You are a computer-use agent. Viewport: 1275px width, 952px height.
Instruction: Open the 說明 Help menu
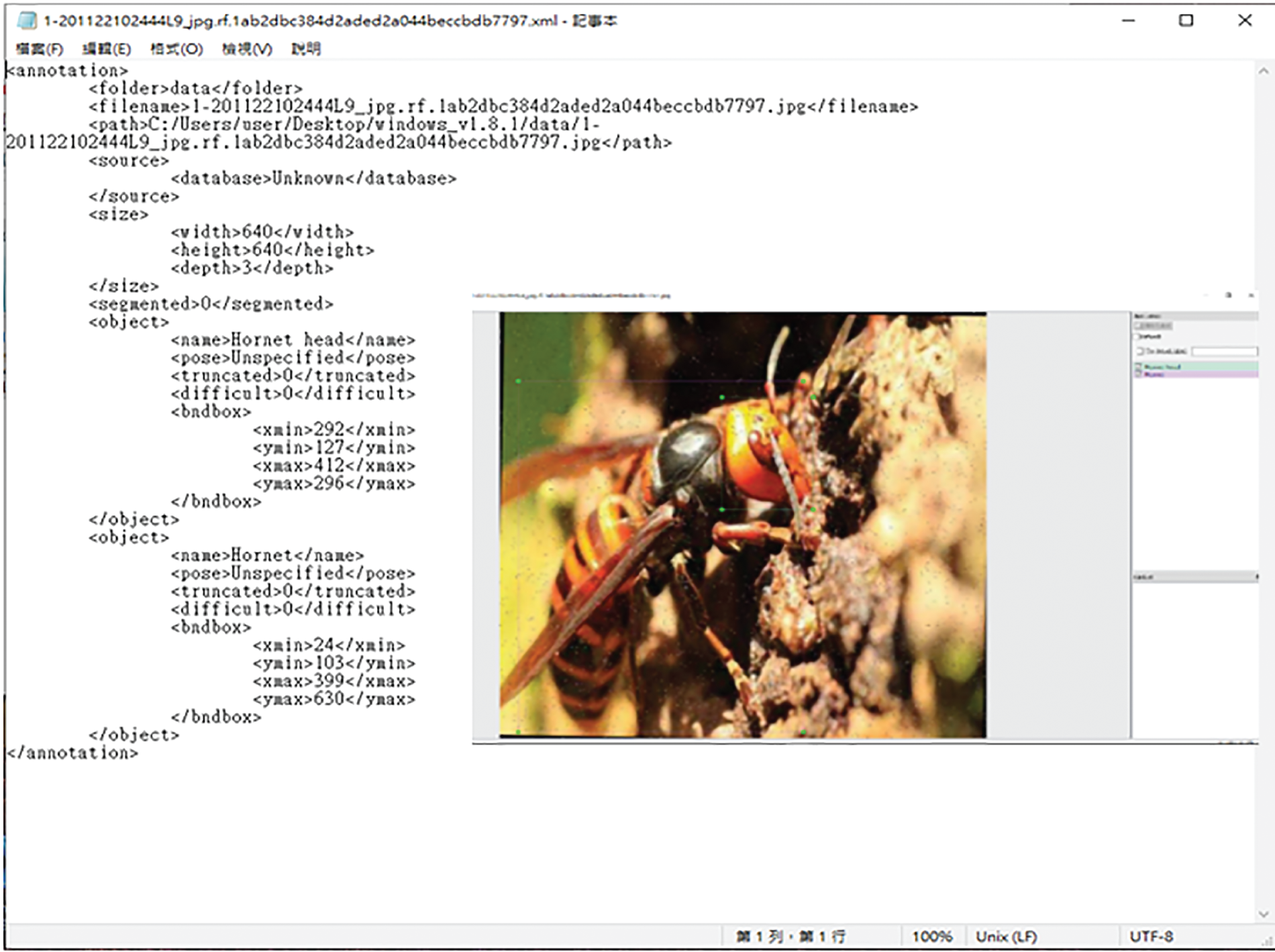(306, 49)
